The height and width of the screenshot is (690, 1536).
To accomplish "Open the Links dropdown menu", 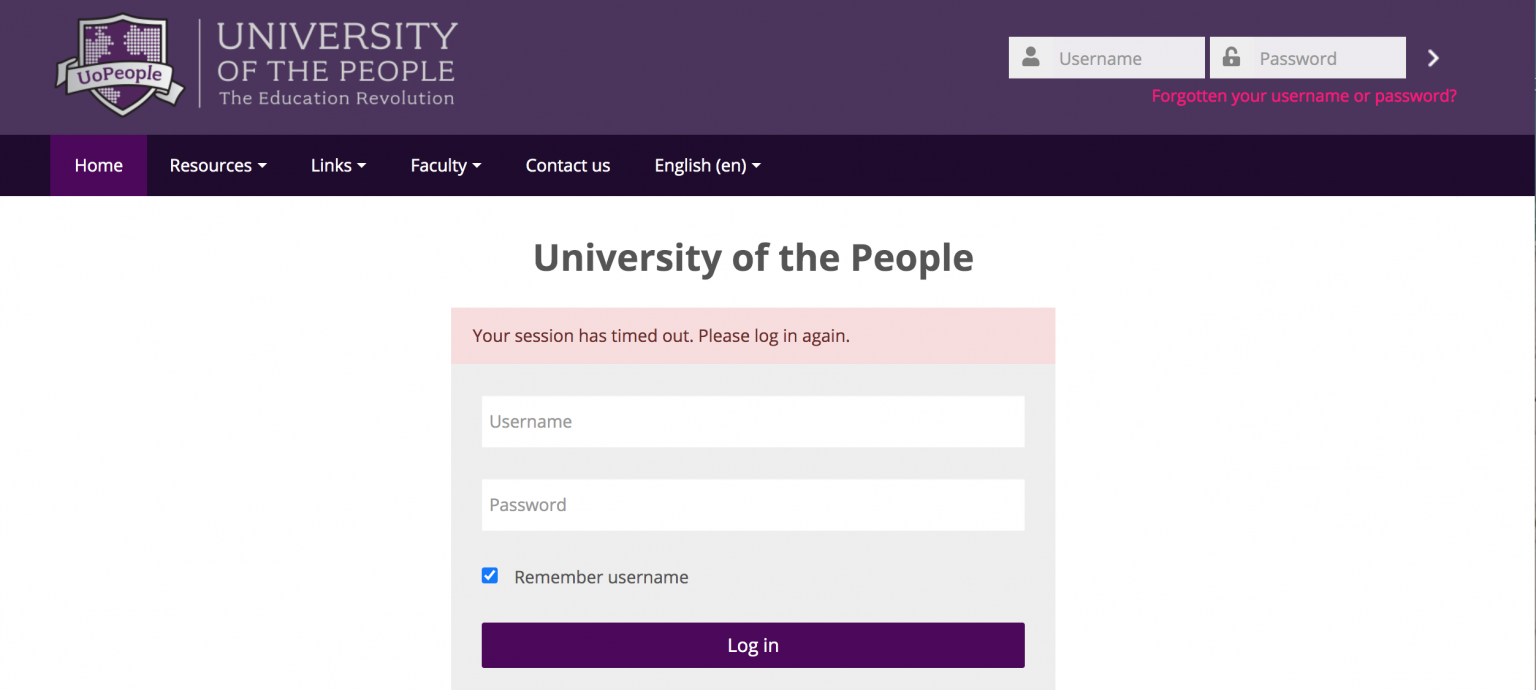I will (338, 166).
